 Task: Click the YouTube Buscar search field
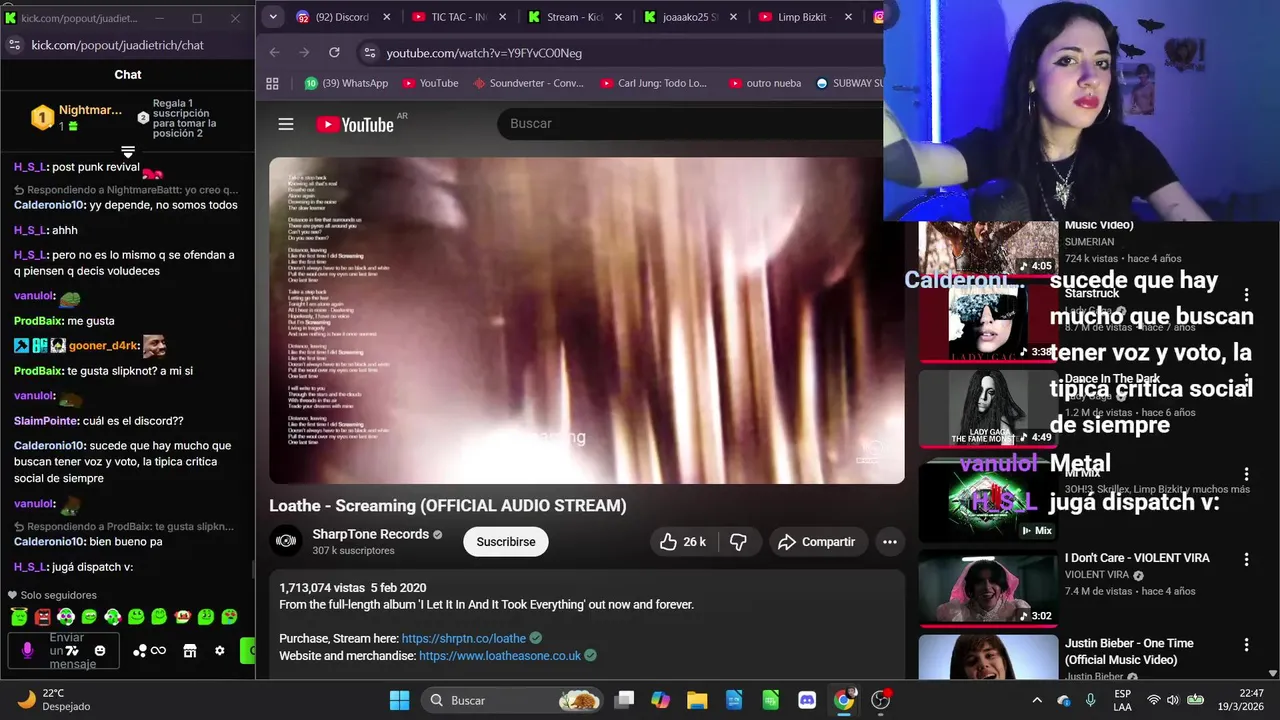(x=690, y=123)
